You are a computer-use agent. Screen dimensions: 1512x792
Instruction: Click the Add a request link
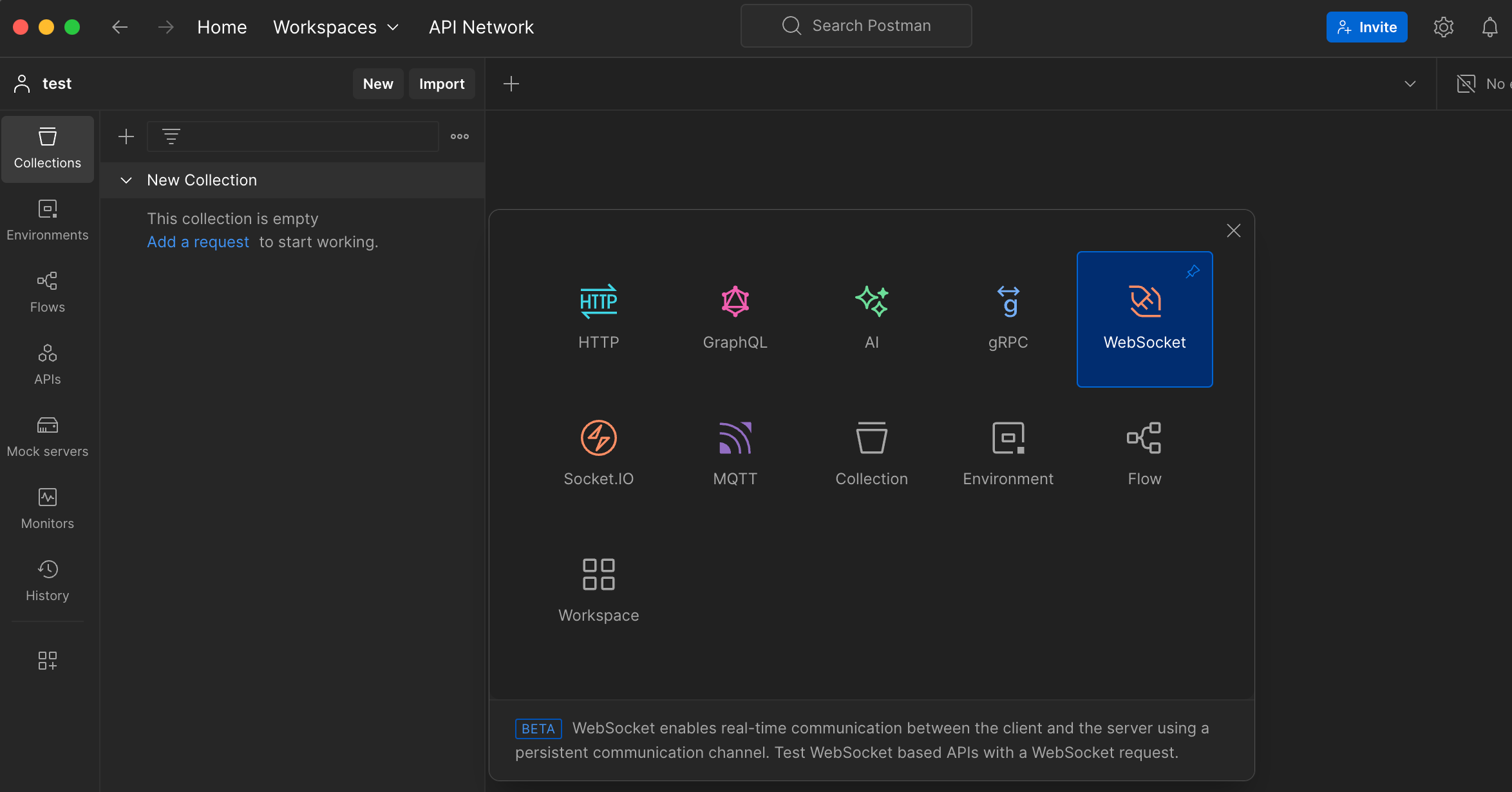point(198,242)
